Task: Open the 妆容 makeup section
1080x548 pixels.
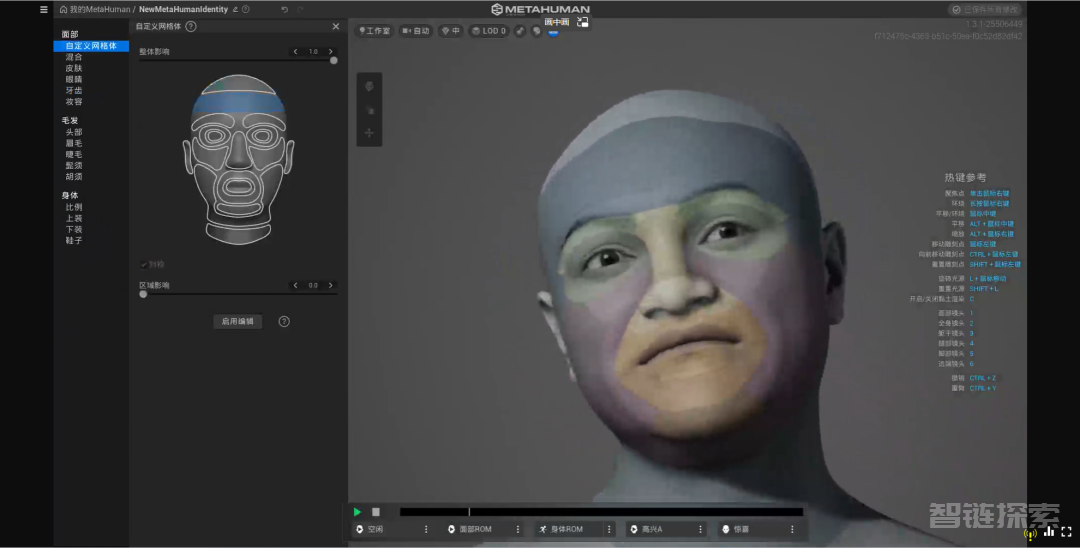Action: (x=74, y=102)
